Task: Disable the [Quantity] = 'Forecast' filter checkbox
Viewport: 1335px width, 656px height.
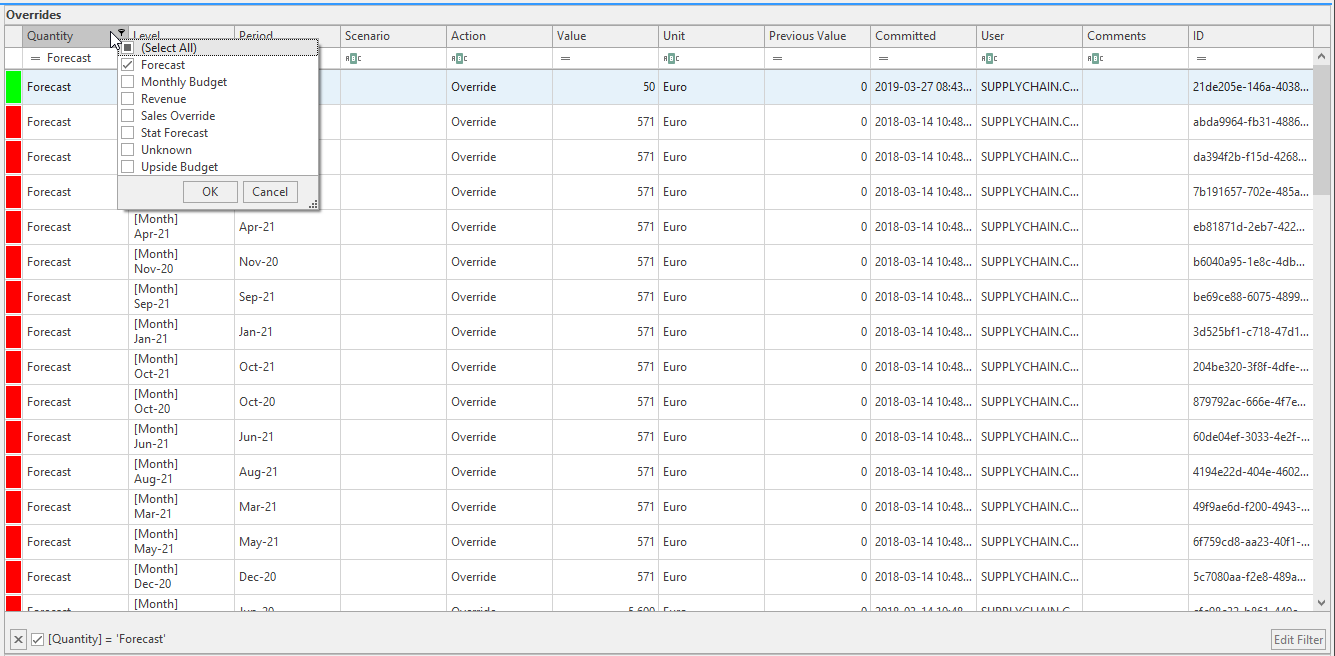Action: (x=37, y=640)
